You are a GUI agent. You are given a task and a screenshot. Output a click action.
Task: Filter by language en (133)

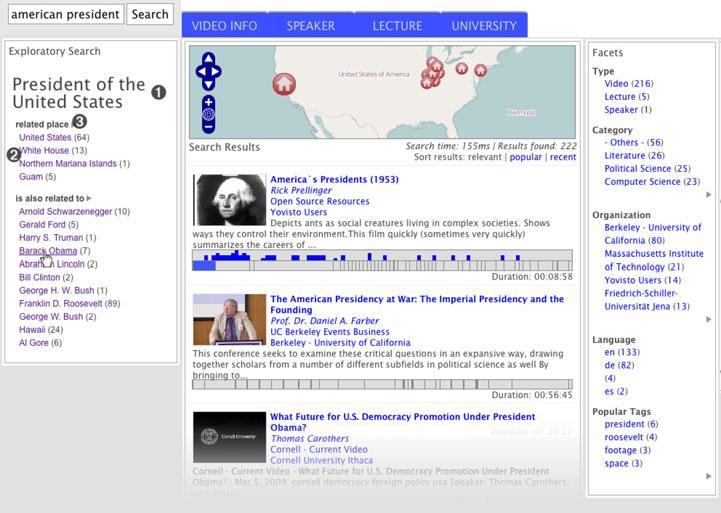point(622,352)
